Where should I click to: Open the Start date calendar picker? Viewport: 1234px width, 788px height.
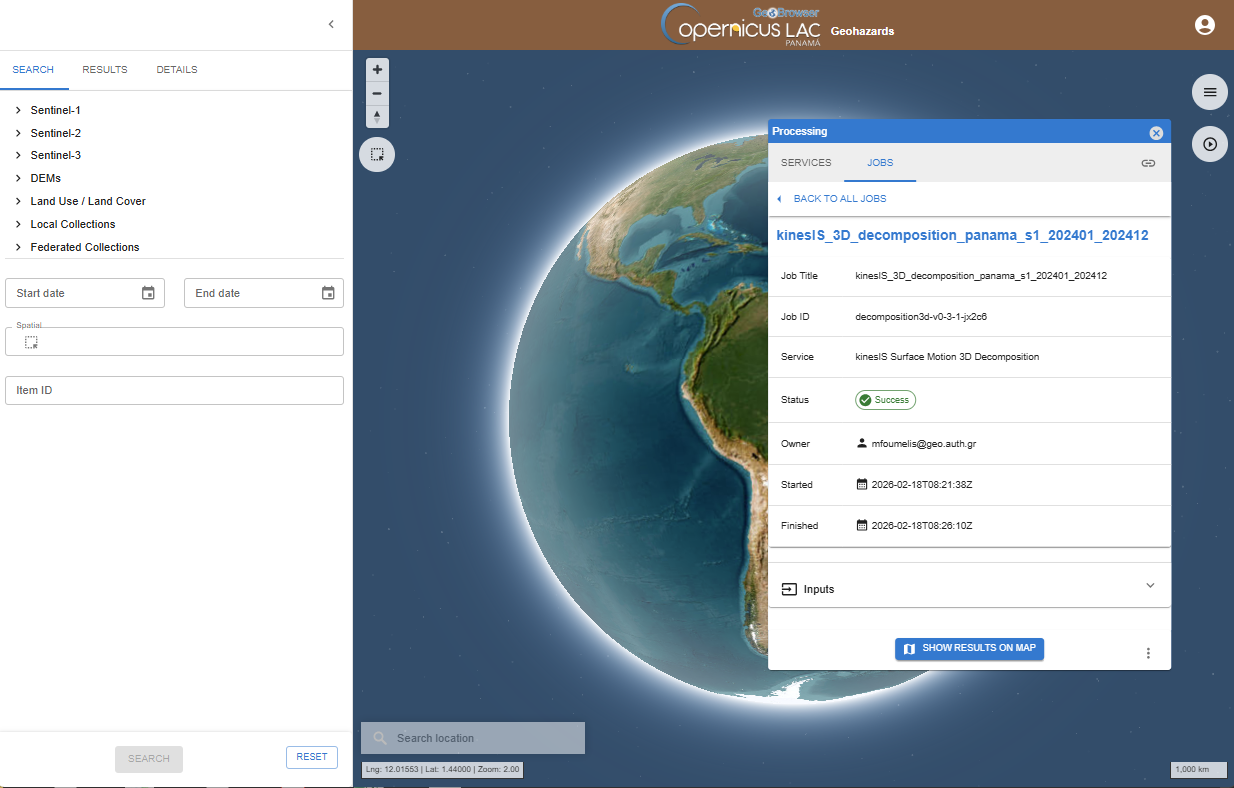(148, 293)
